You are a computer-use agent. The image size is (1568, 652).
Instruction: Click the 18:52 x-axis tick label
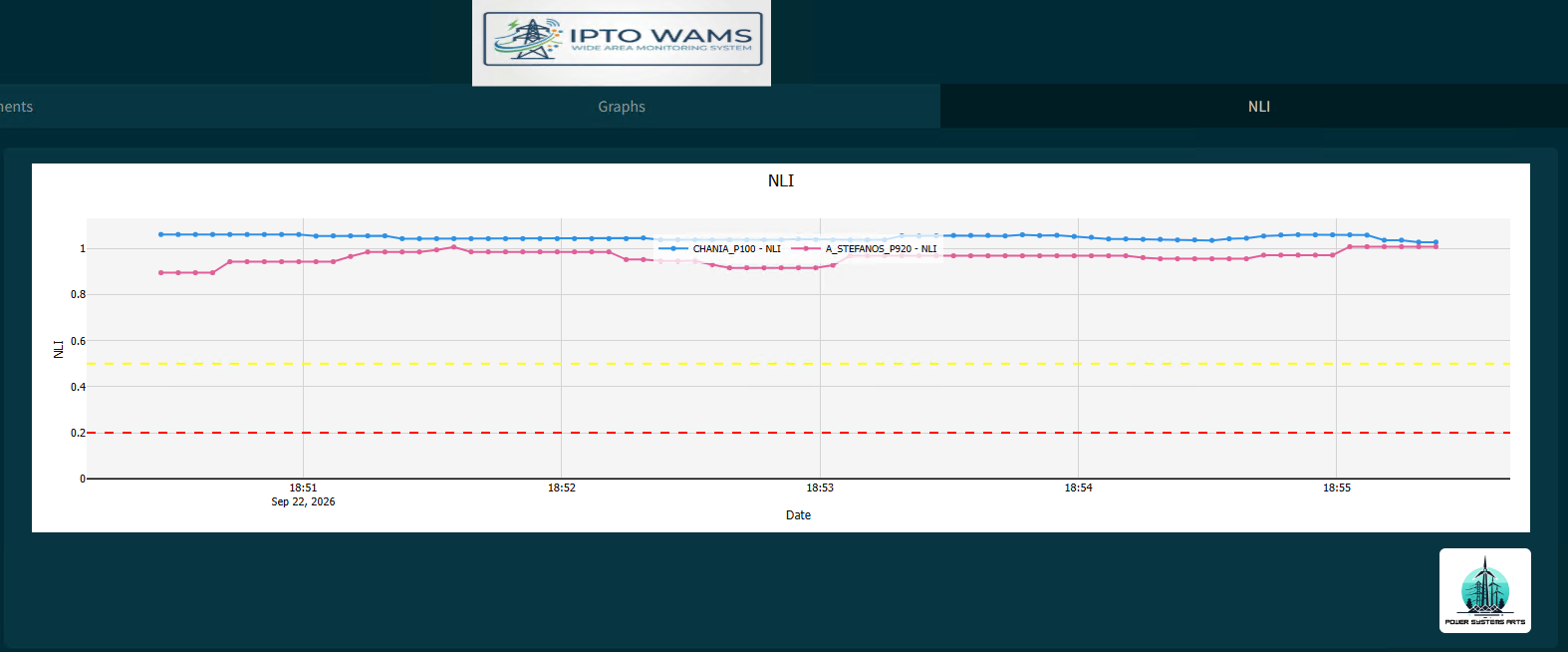point(562,488)
